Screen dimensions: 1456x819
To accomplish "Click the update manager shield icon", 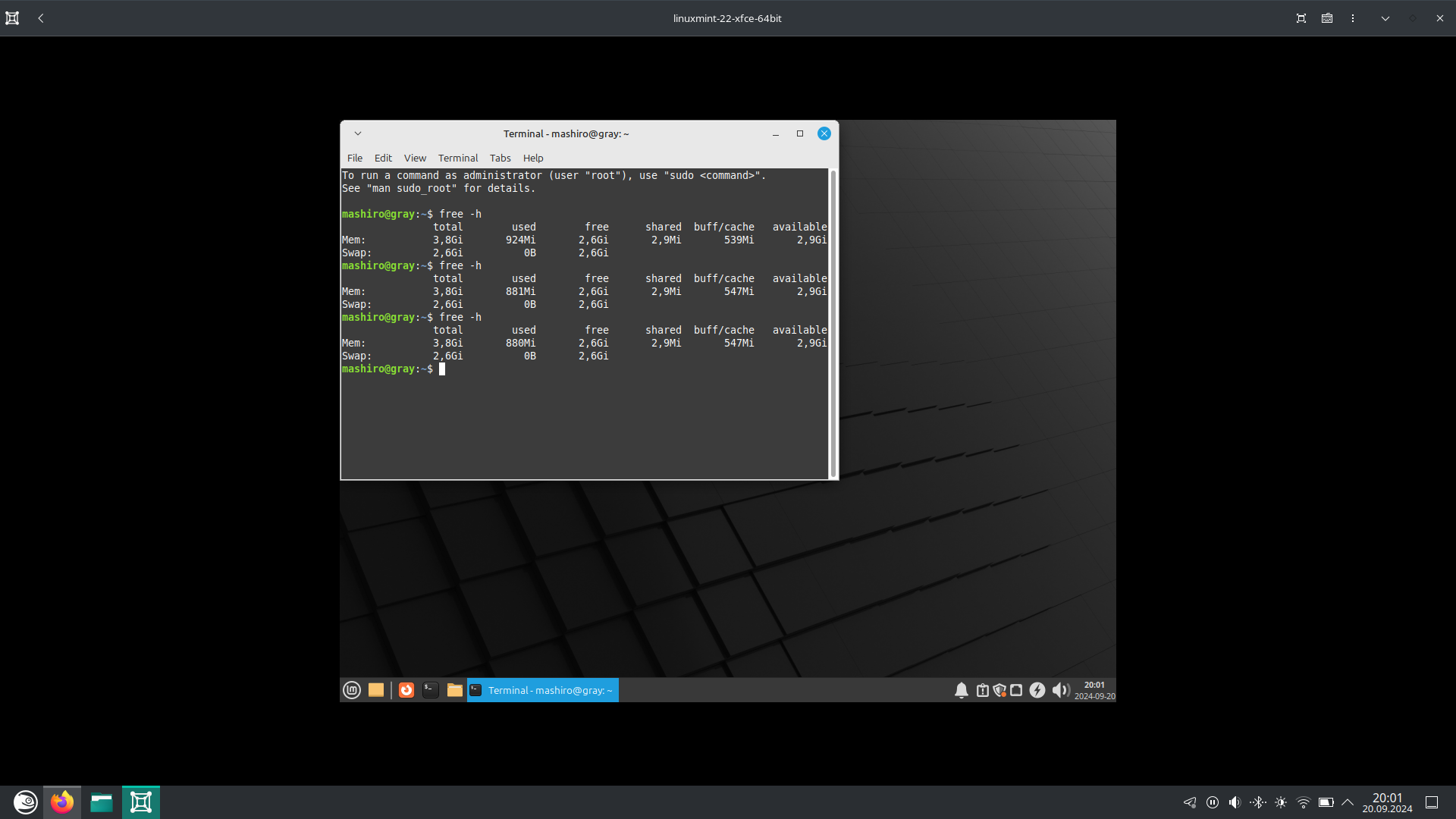I will tap(999, 690).
